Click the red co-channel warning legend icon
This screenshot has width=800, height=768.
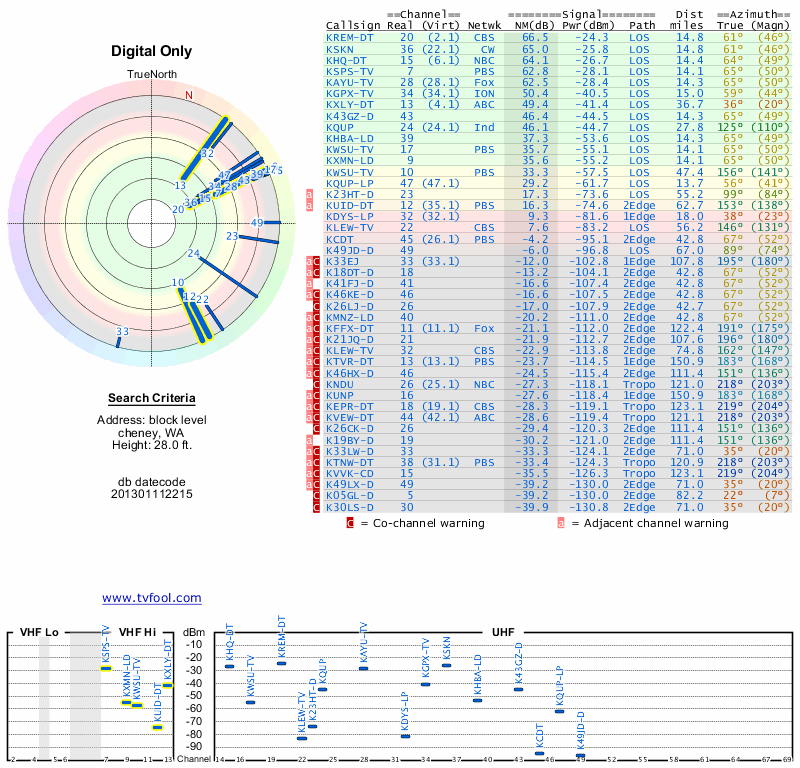pos(350,523)
